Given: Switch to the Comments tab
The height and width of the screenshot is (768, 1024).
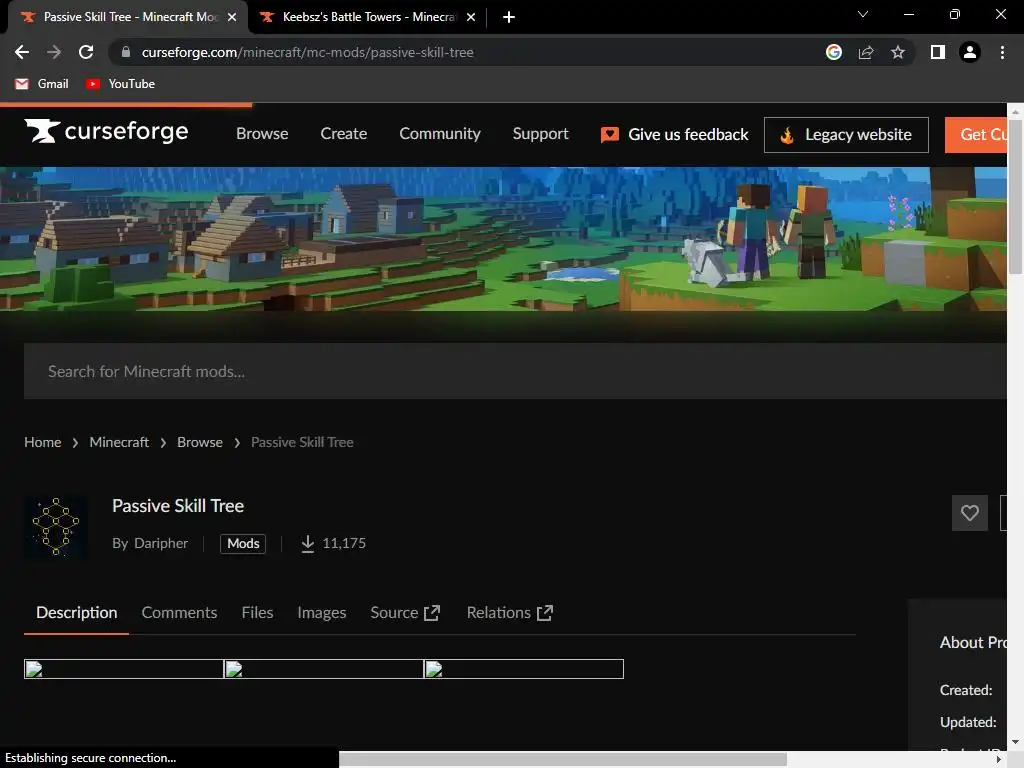Looking at the screenshot, I should pyautogui.click(x=179, y=613).
